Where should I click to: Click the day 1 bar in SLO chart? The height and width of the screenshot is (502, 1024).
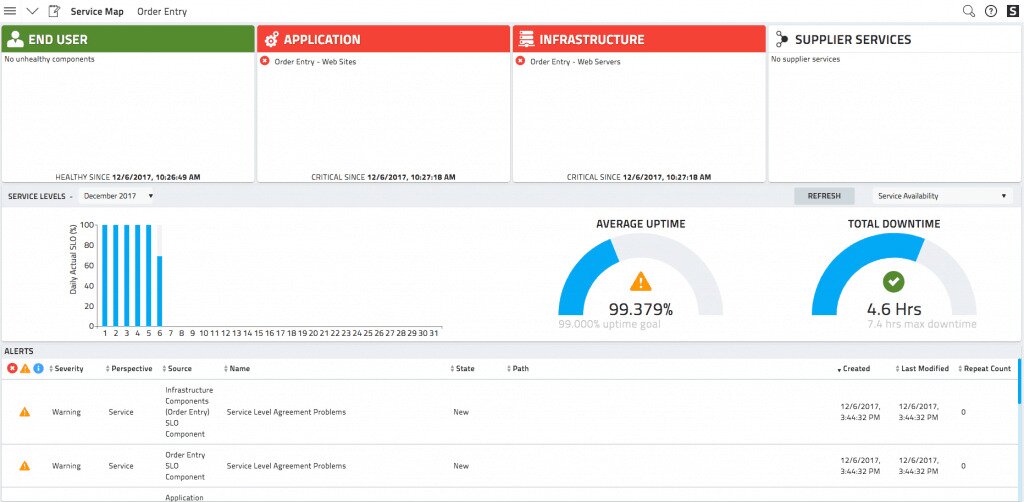pos(104,275)
